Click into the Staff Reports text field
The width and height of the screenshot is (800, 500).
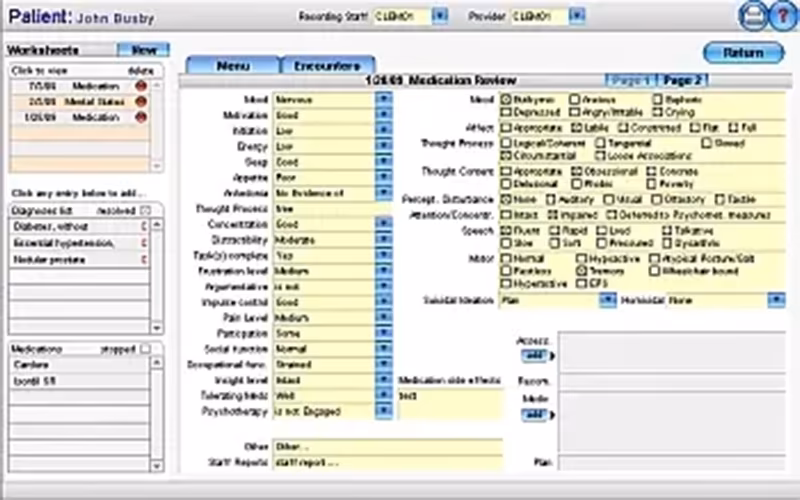pyautogui.click(x=388, y=463)
